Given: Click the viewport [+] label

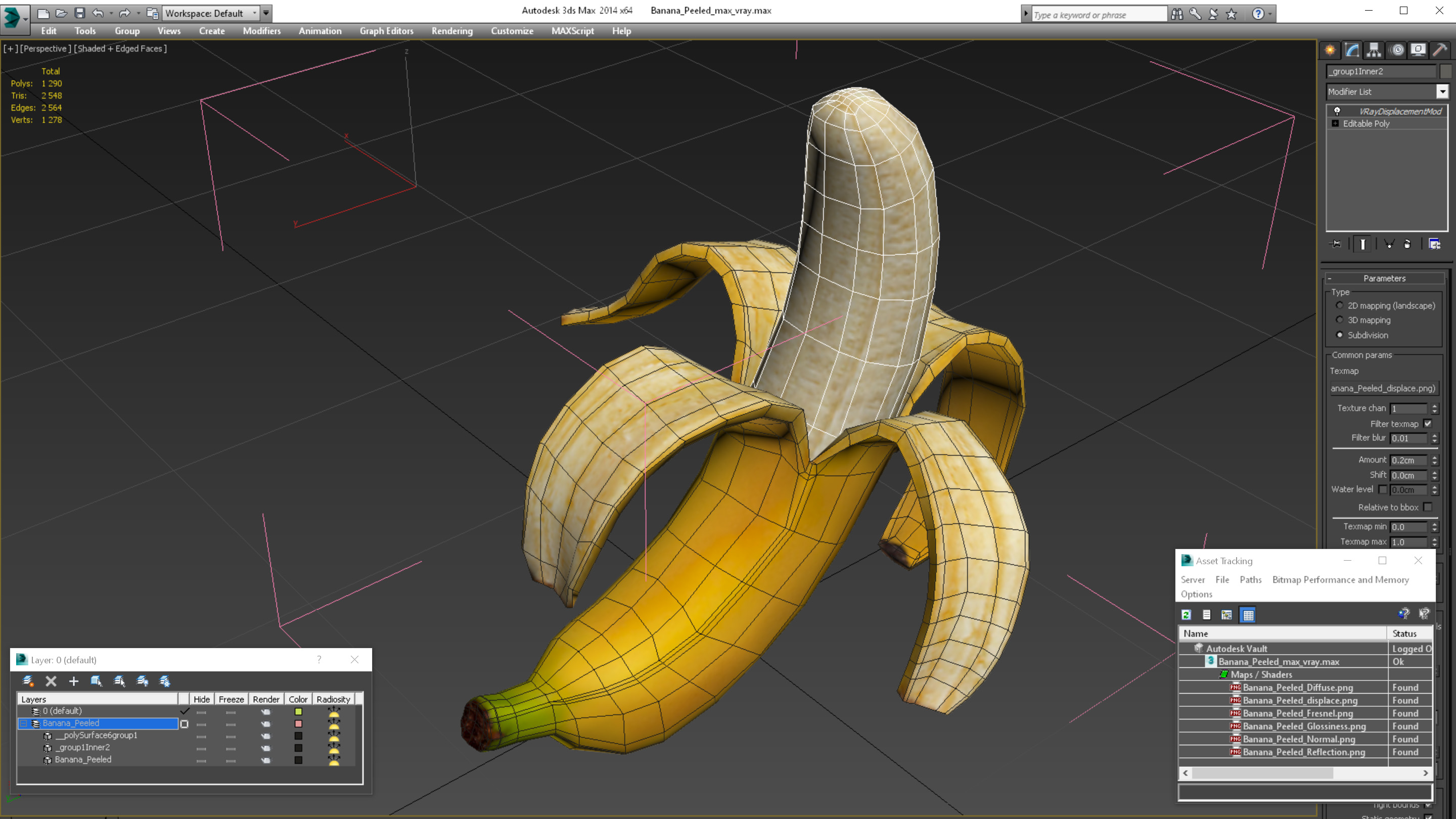Looking at the screenshot, I should [x=10, y=49].
